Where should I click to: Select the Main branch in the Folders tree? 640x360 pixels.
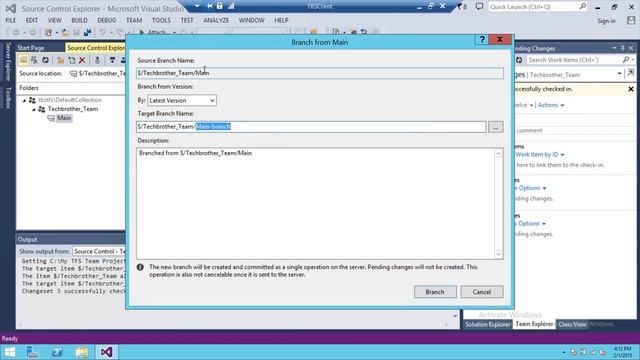click(64, 118)
